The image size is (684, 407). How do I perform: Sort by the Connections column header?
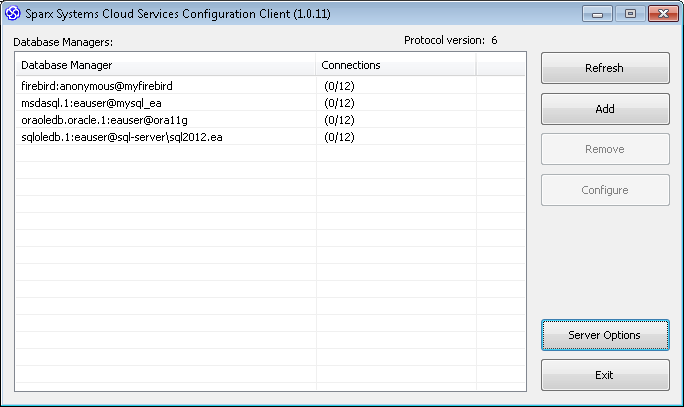(395, 65)
